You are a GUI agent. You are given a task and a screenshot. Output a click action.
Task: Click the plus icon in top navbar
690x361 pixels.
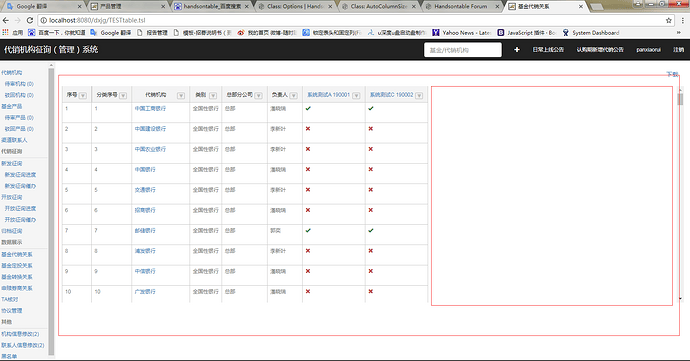point(517,50)
